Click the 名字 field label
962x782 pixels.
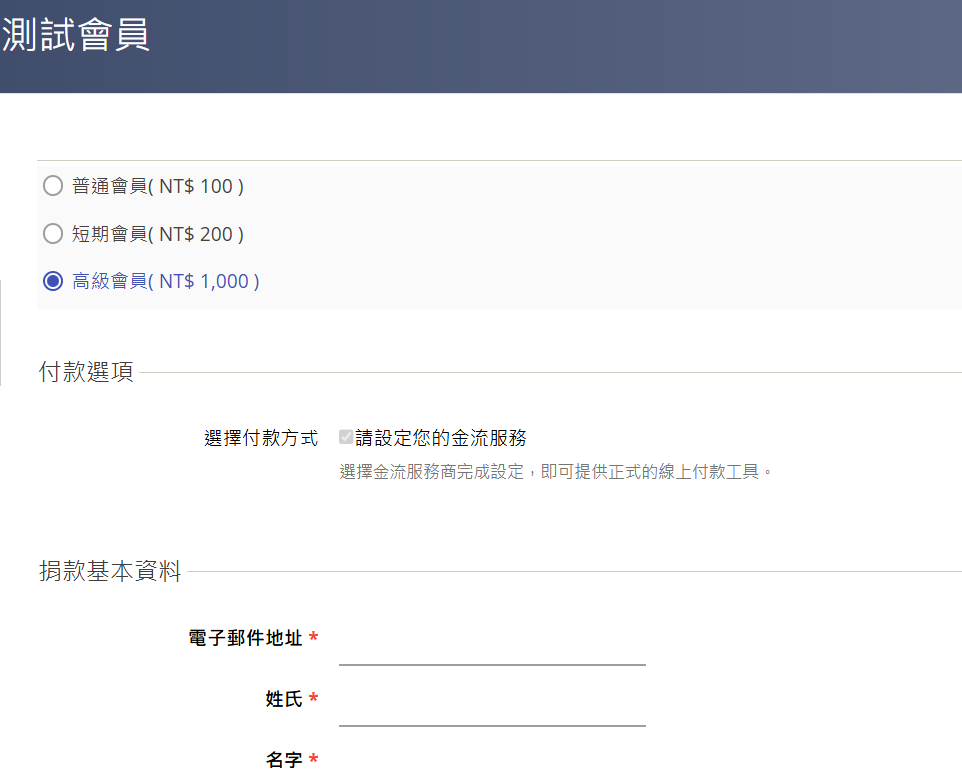point(283,760)
